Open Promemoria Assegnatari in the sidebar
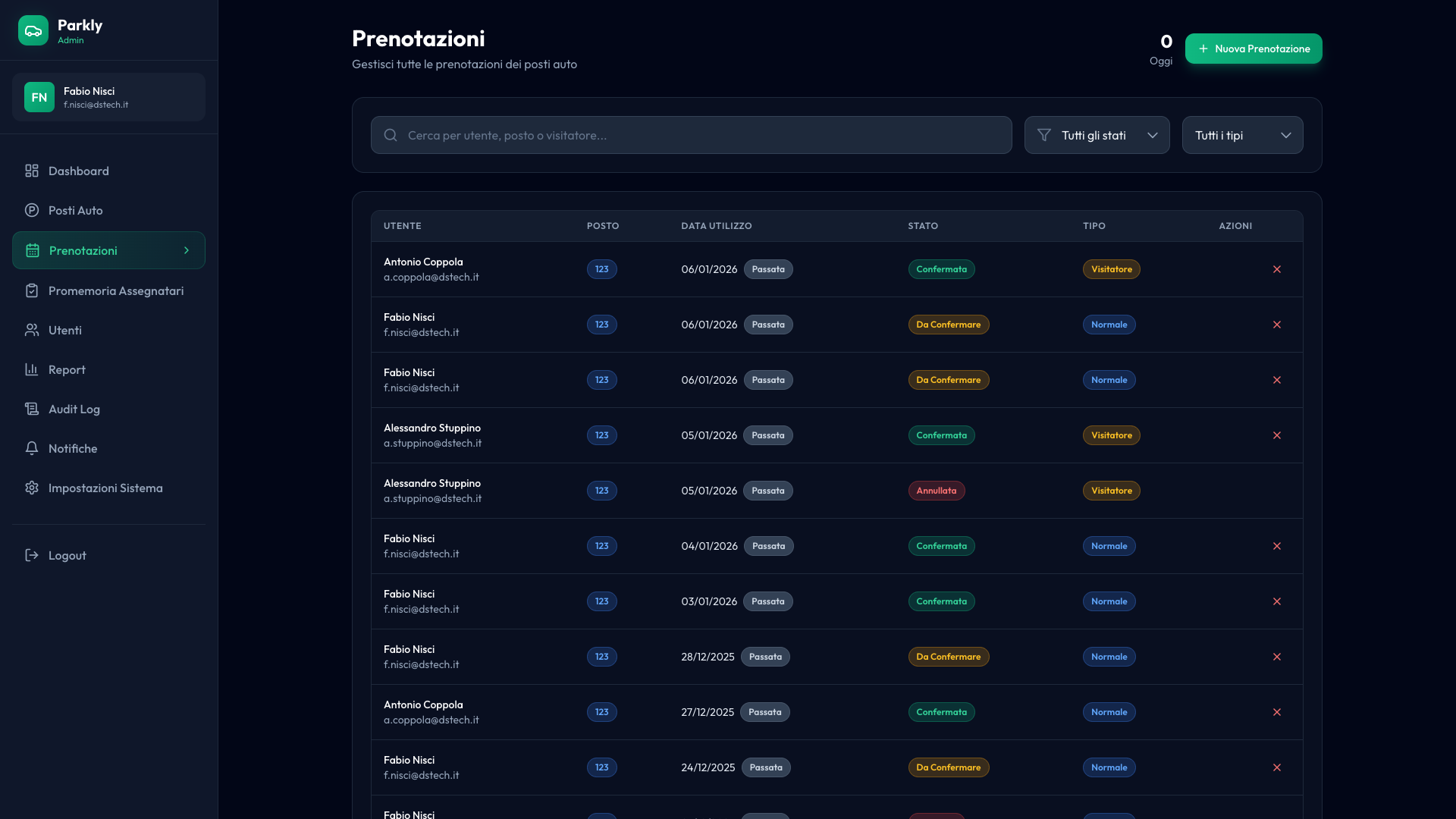This screenshot has width=1456, height=819. 115,291
